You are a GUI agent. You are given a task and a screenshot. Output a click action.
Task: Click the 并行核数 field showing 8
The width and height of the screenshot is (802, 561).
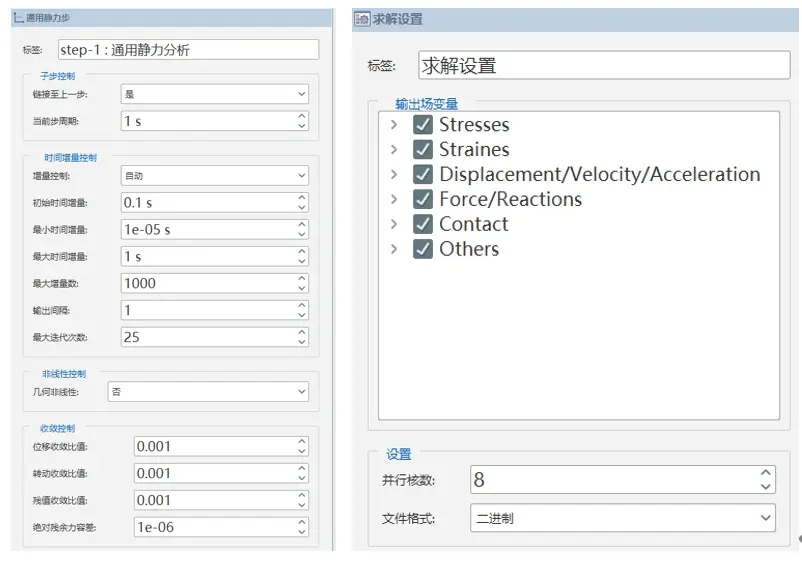point(623,480)
